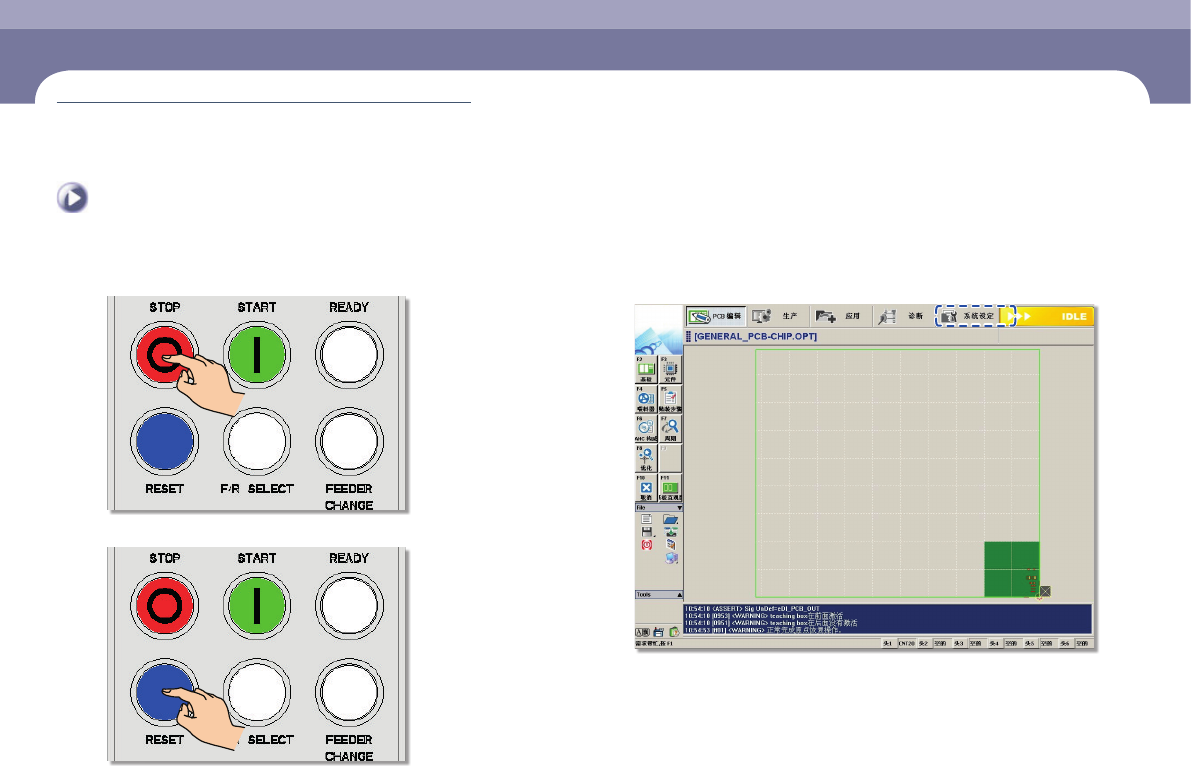Click the F5 step editing icon
The width and height of the screenshot is (1191, 767).
click(x=670, y=399)
